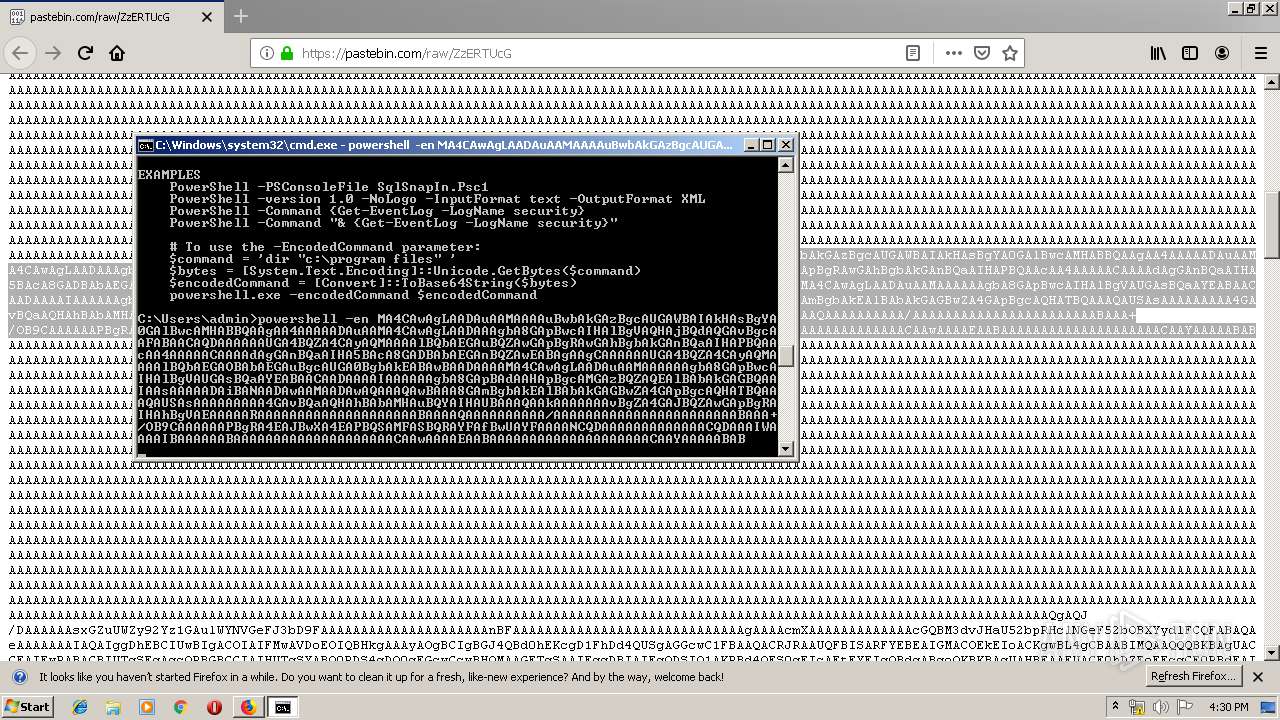Image resolution: width=1280 pixels, height=720 pixels.
Task: Launch Opera browser from taskbar
Action: click(x=214, y=707)
